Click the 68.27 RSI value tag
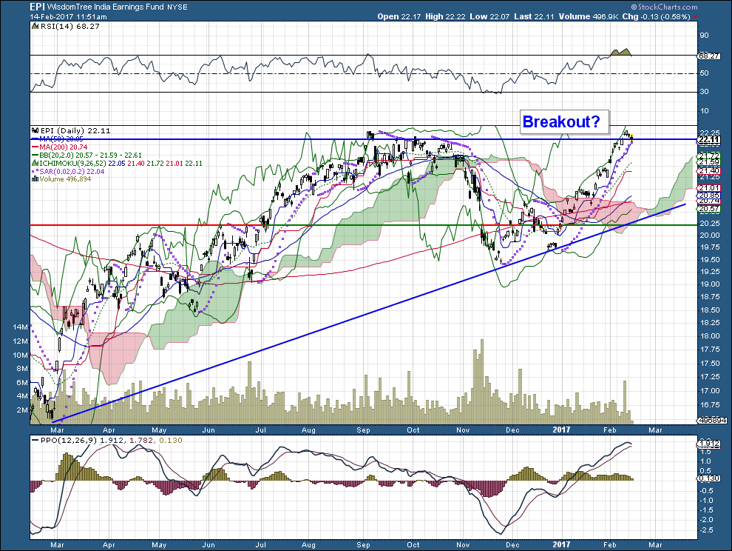 pos(709,56)
